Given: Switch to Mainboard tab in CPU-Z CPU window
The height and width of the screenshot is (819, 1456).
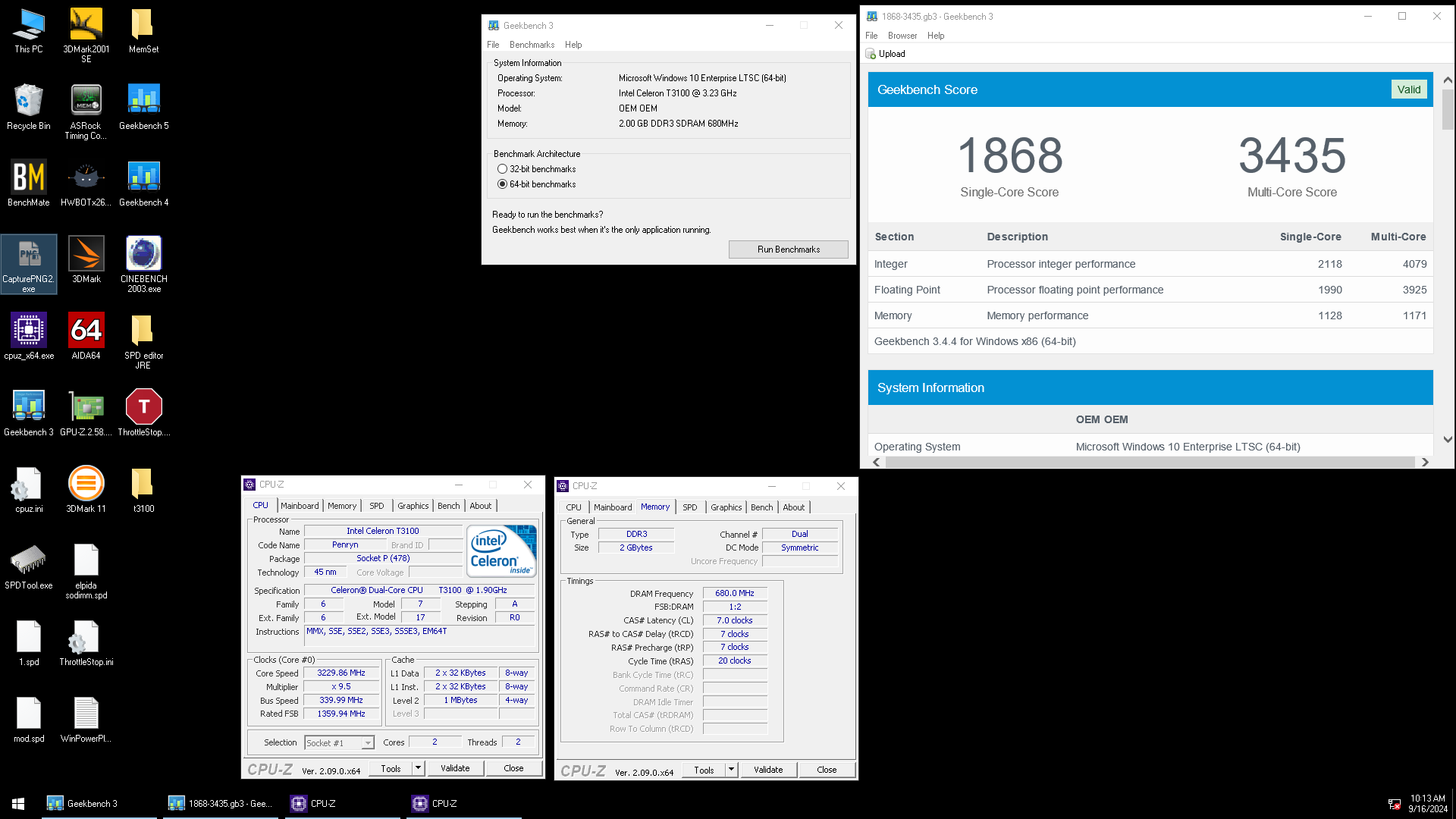Looking at the screenshot, I should [x=300, y=506].
